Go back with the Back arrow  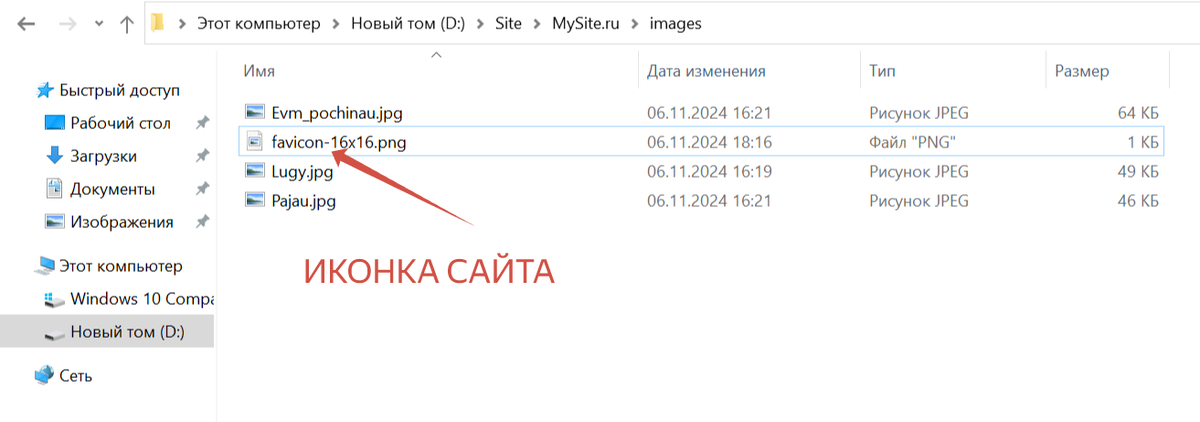pyautogui.click(x=27, y=23)
